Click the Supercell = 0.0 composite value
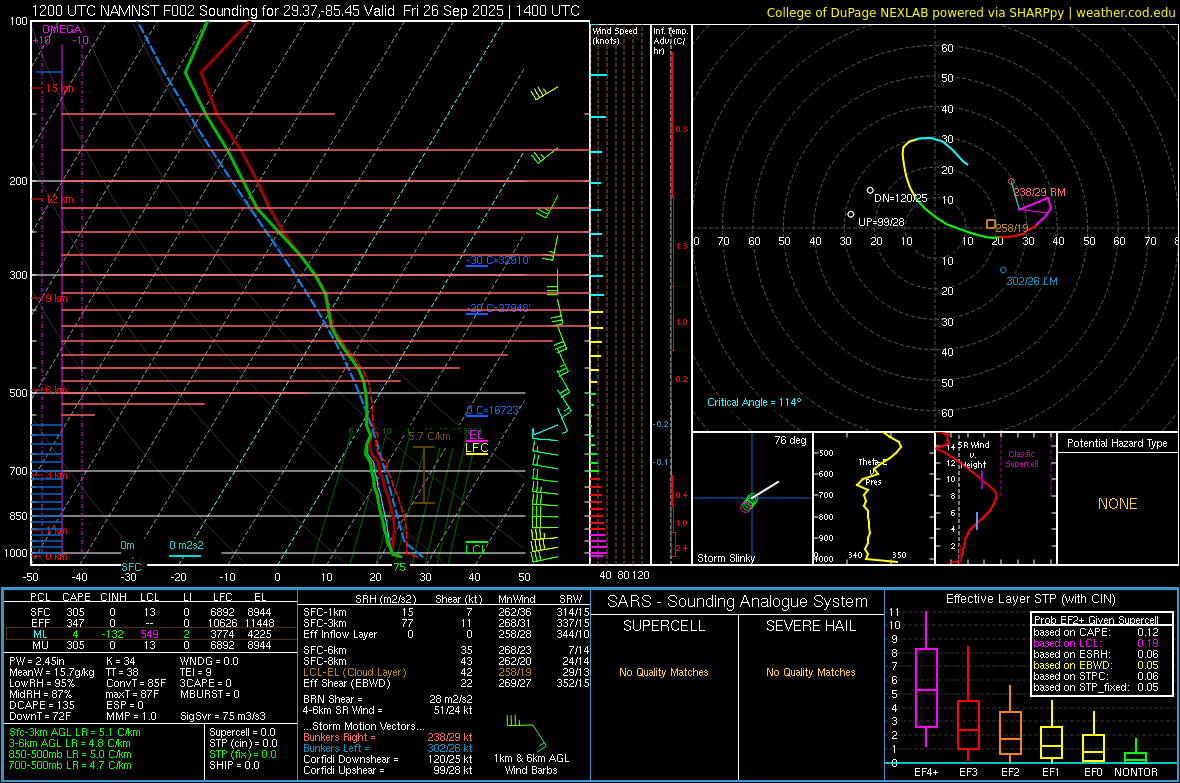 [x=242, y=732]
